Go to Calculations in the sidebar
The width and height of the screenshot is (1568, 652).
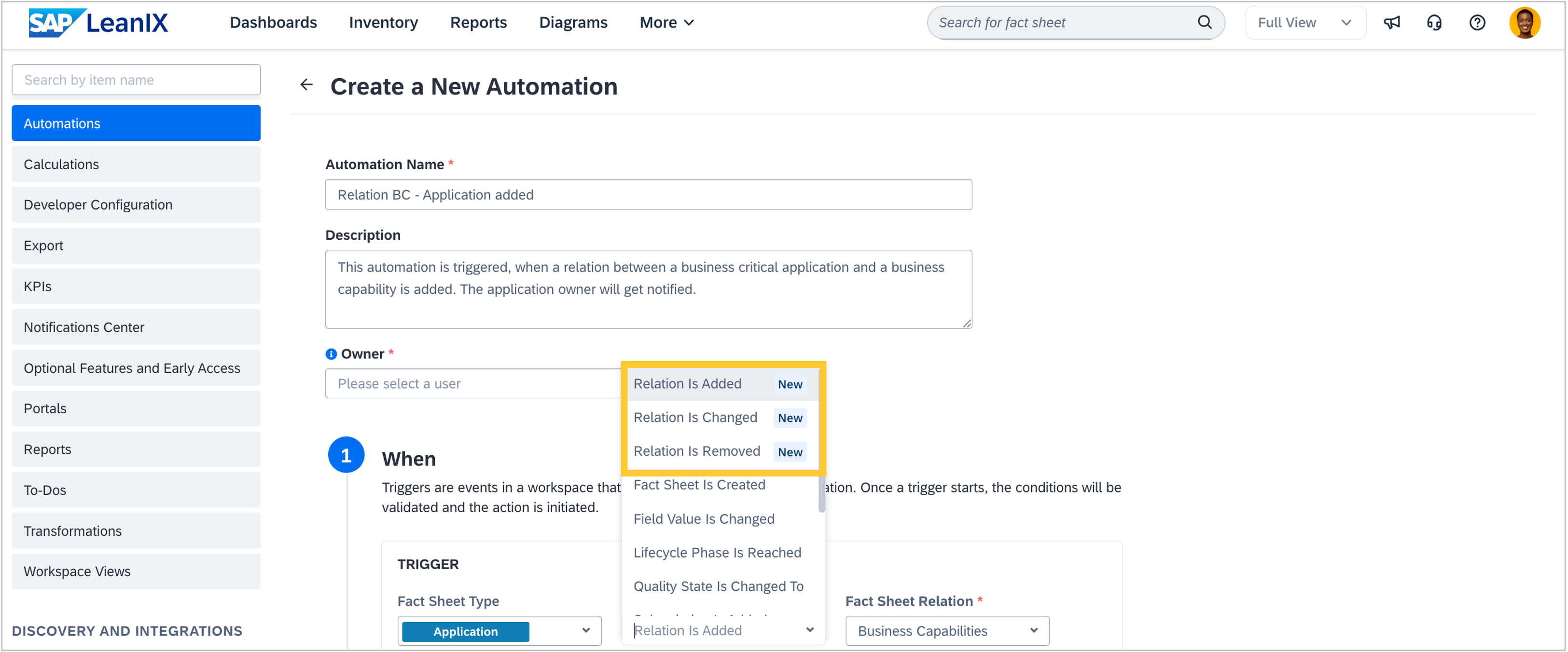pyautogui.click(x=136, y=164)
